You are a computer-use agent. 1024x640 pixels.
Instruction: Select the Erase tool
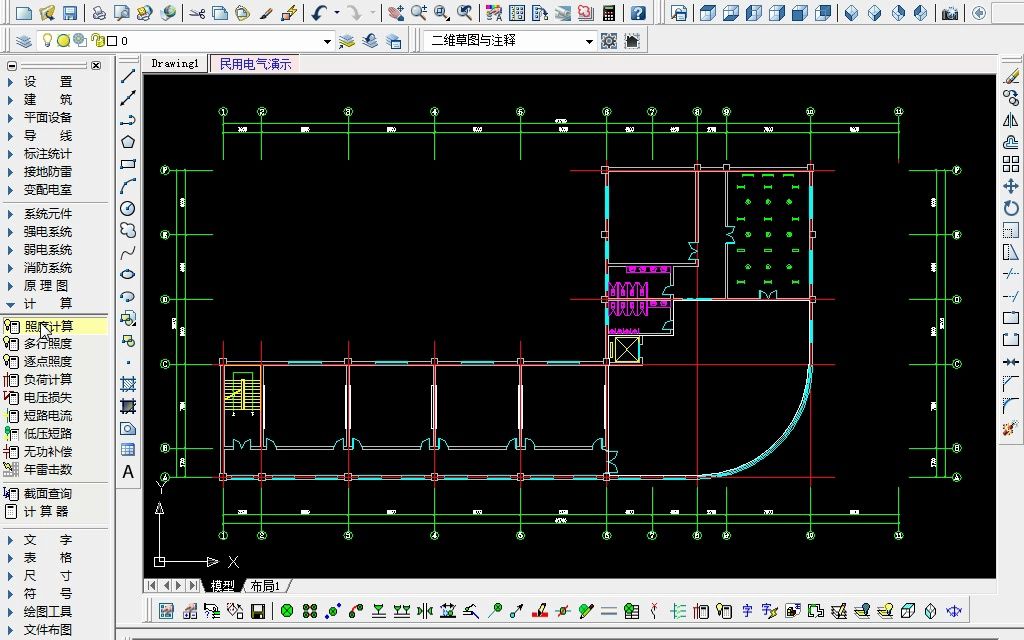pyautogui.click(x=1011, y=76)
